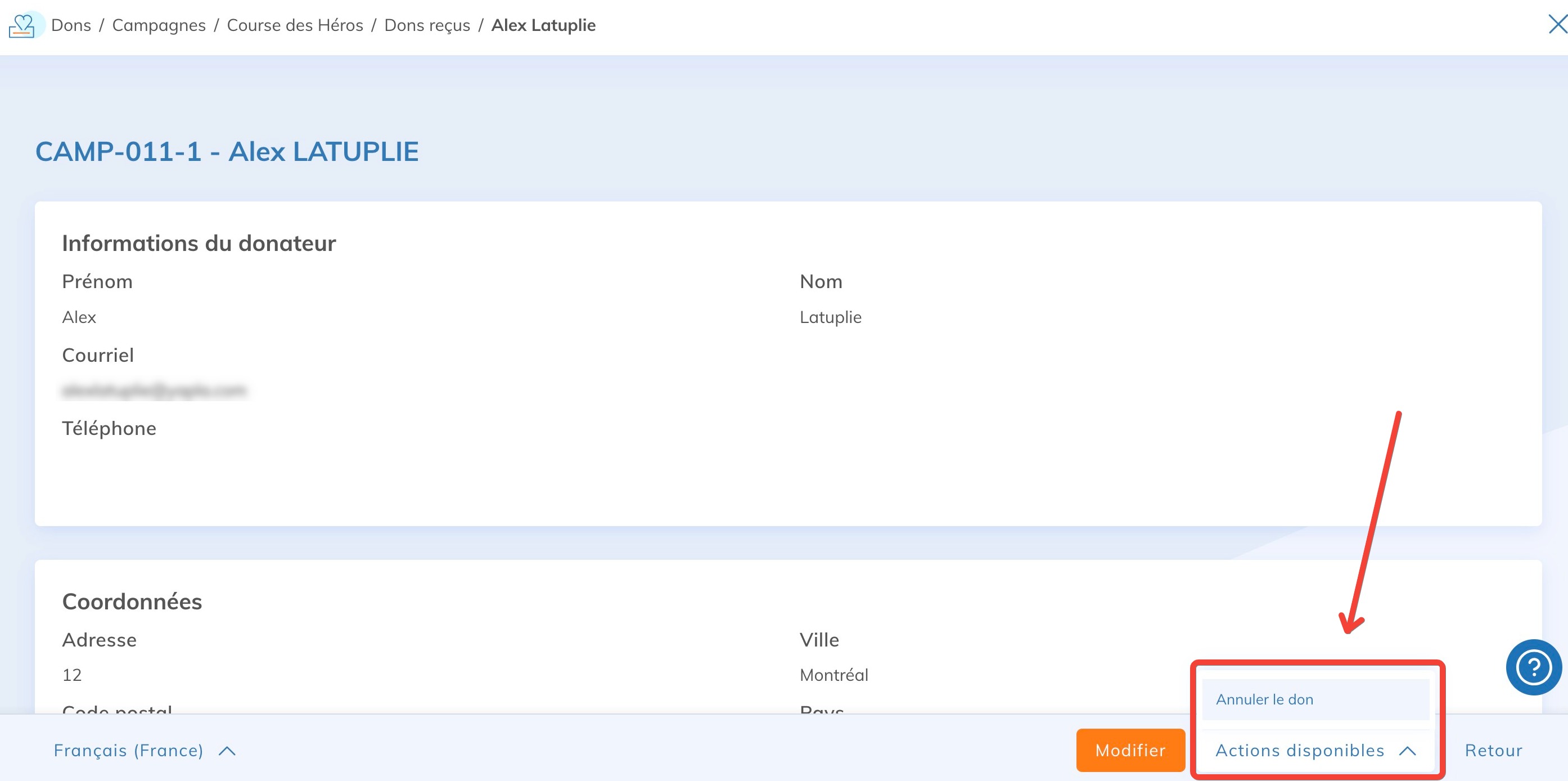
Task: Click Alex Latuplie breadcrumb item
Action: pyautogui.click(x=543, y=25)
